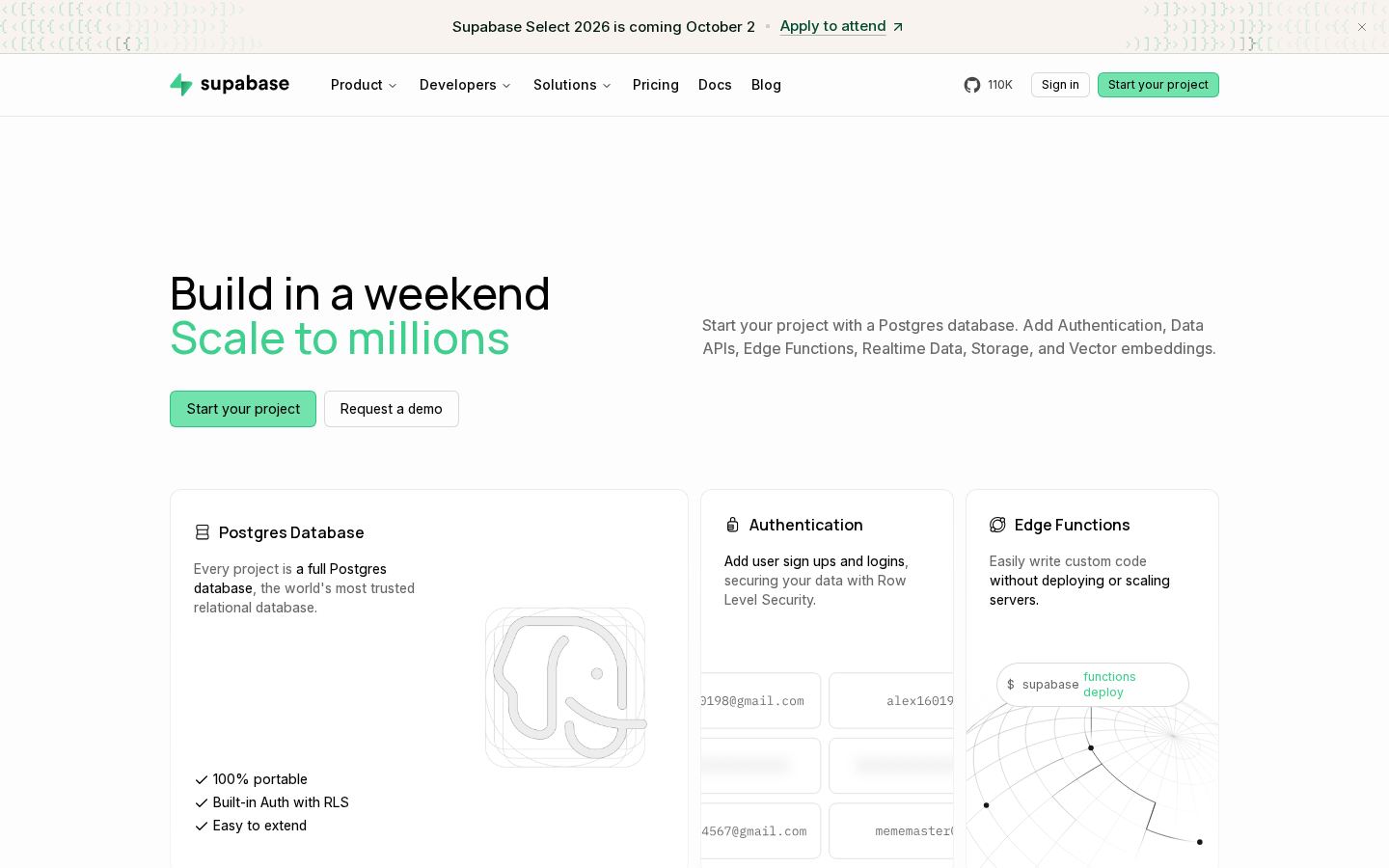Click the Postgres Database stack icon
The width and height of the screenshot is (1389, 868).
[x=203, y=532]
